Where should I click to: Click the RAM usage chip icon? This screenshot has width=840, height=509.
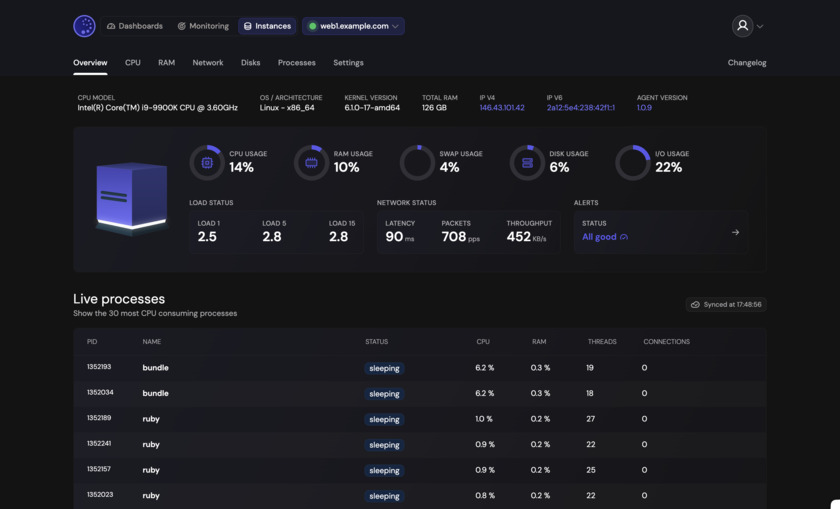click(311, 162)
